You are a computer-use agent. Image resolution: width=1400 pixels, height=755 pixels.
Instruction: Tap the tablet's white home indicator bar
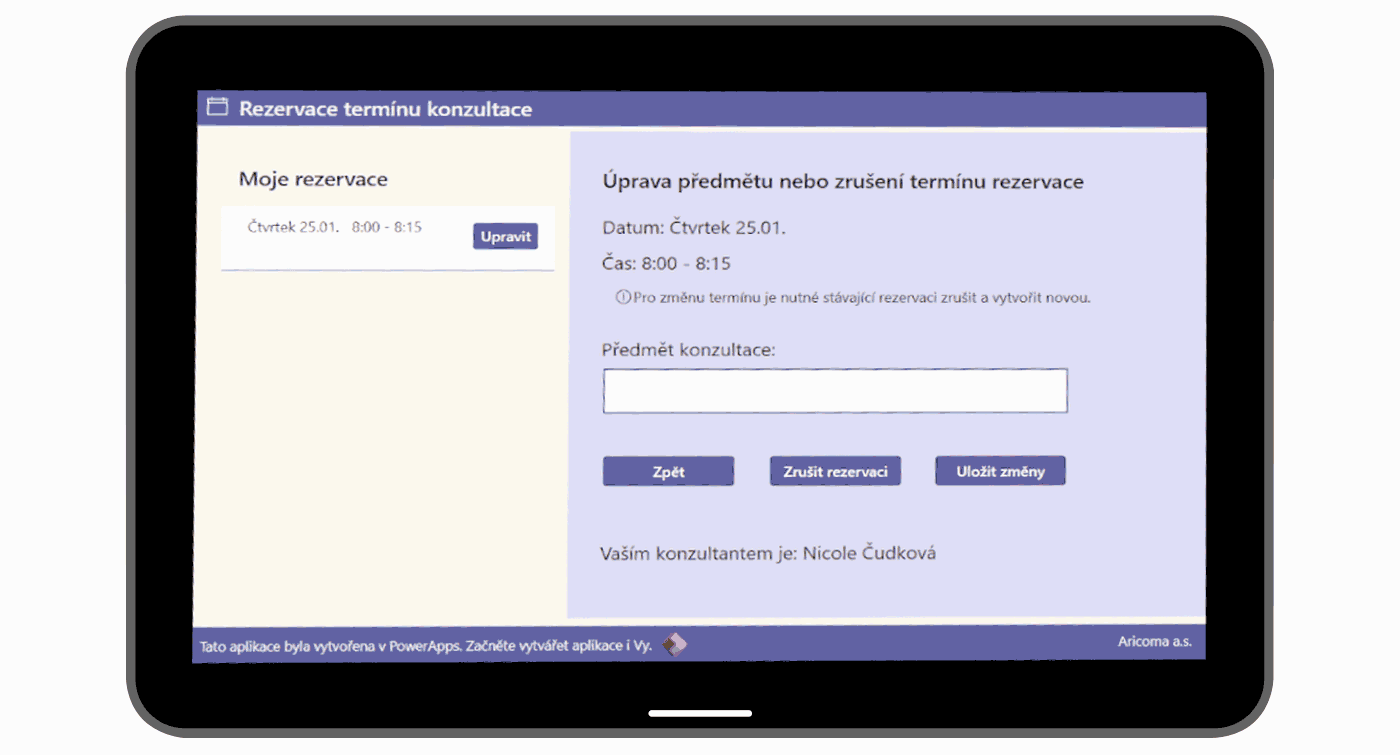[x=700, y=713]
